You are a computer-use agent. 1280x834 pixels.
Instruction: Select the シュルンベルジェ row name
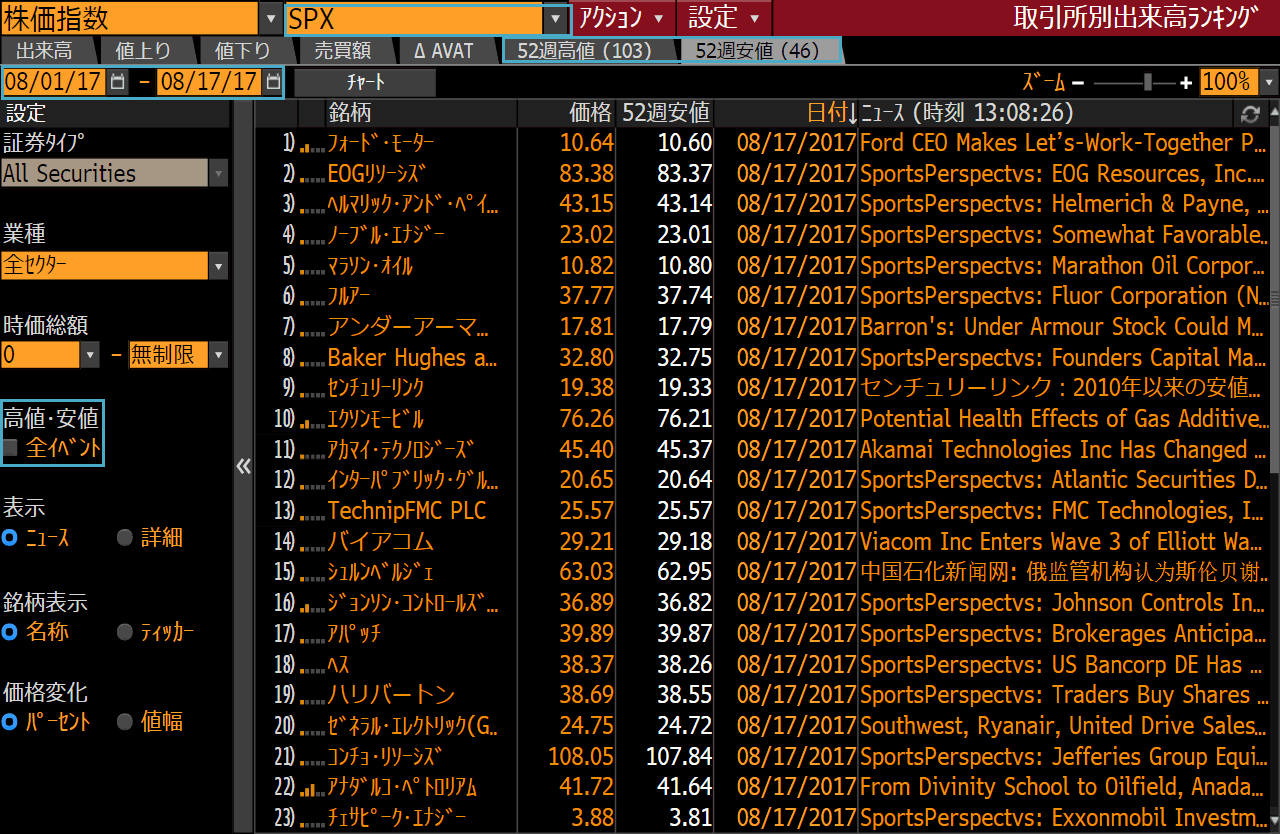[x=381, y=572]
